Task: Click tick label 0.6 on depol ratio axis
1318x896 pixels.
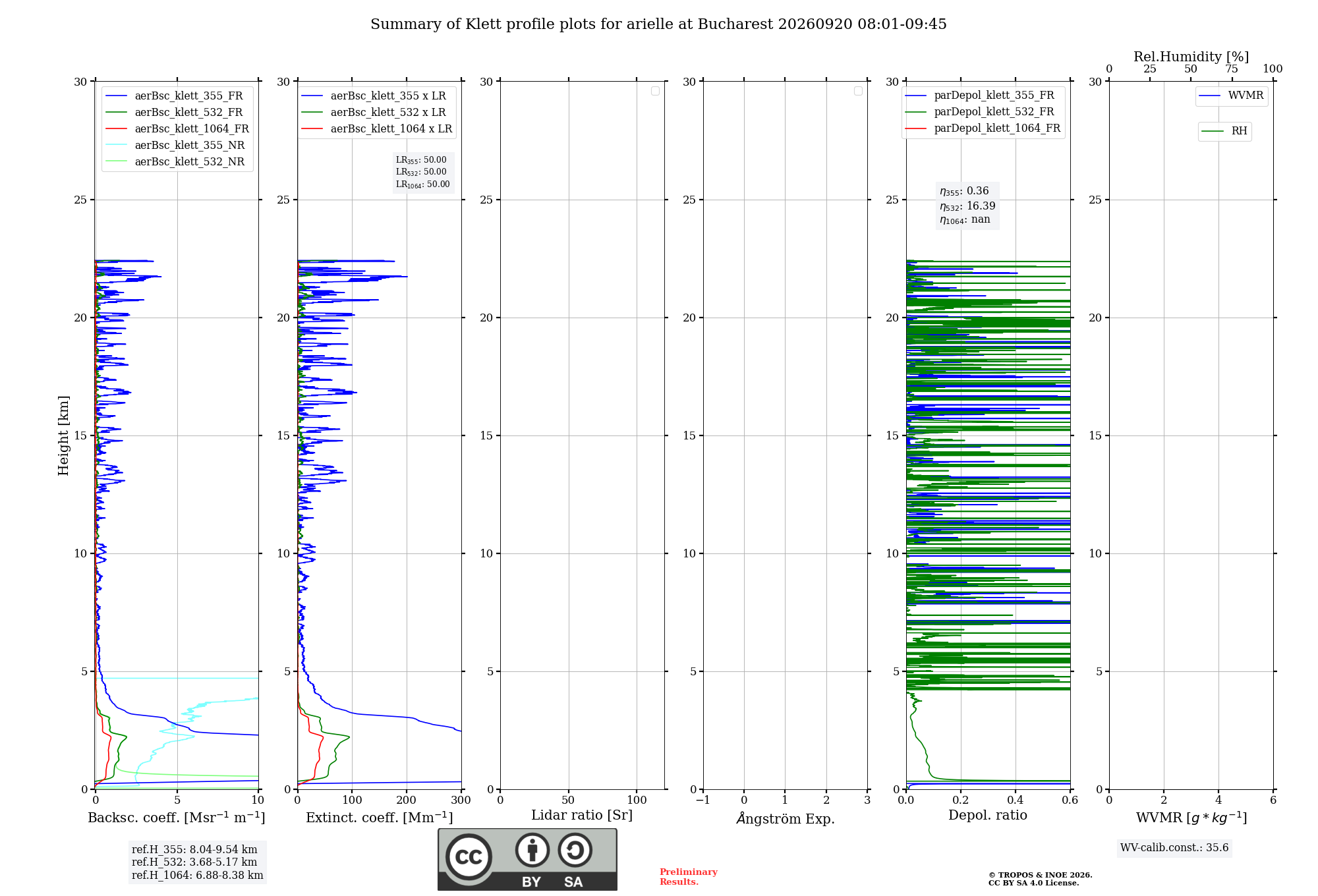Action: (x=1070, y=800)
